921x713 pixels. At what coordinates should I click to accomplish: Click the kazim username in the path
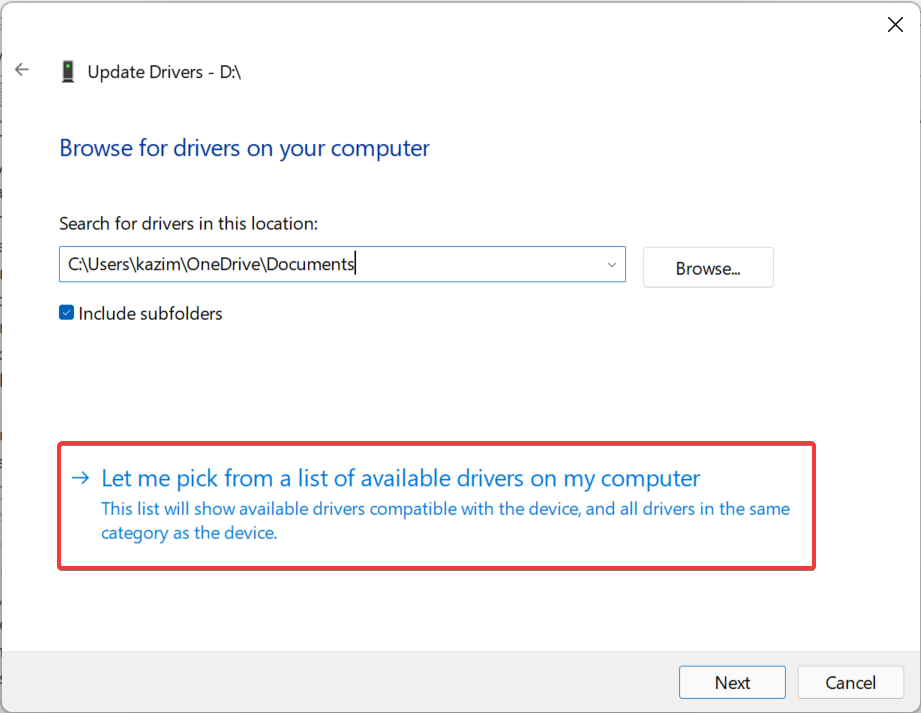click(162, 265)
